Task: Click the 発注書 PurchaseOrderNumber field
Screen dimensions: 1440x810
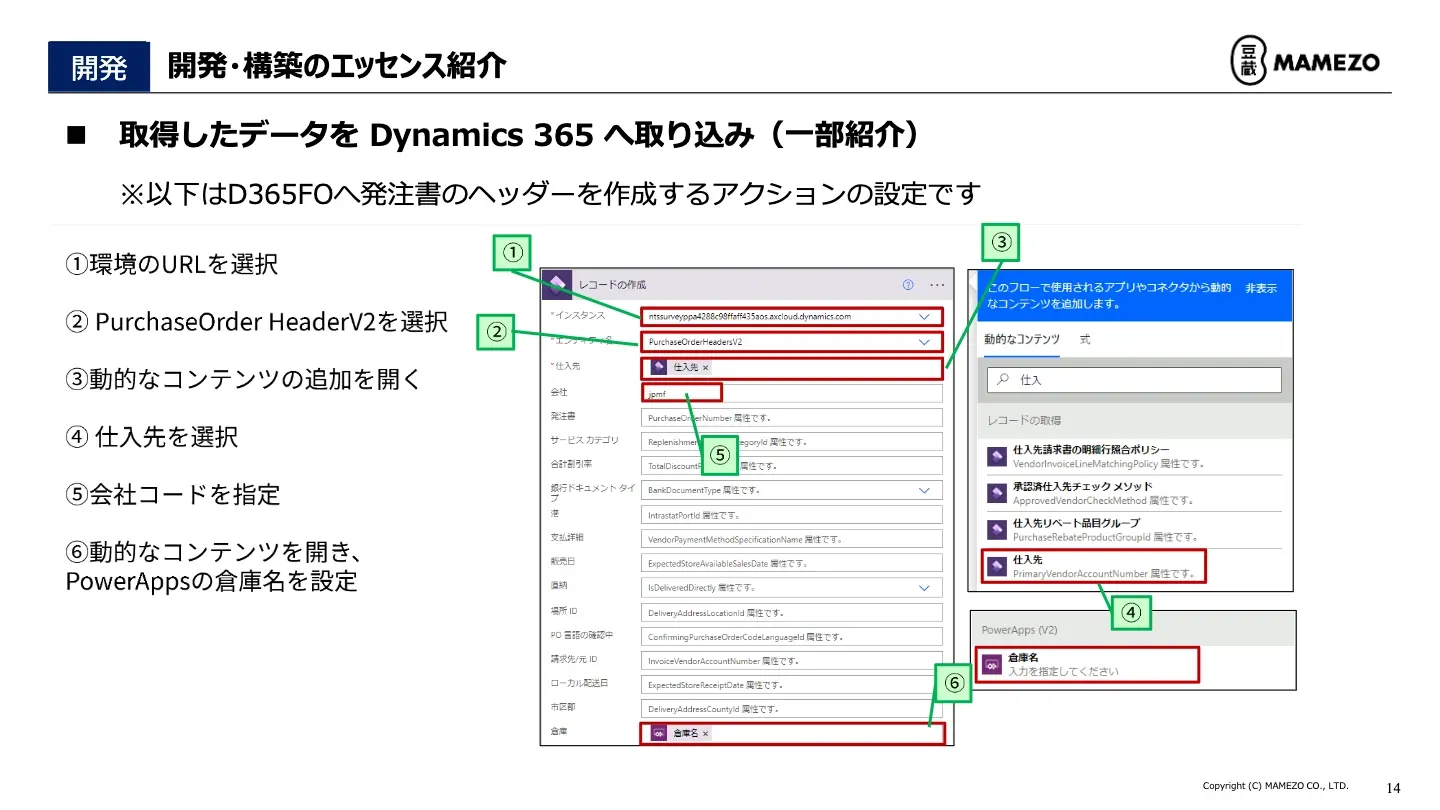Action: point(791,417)
